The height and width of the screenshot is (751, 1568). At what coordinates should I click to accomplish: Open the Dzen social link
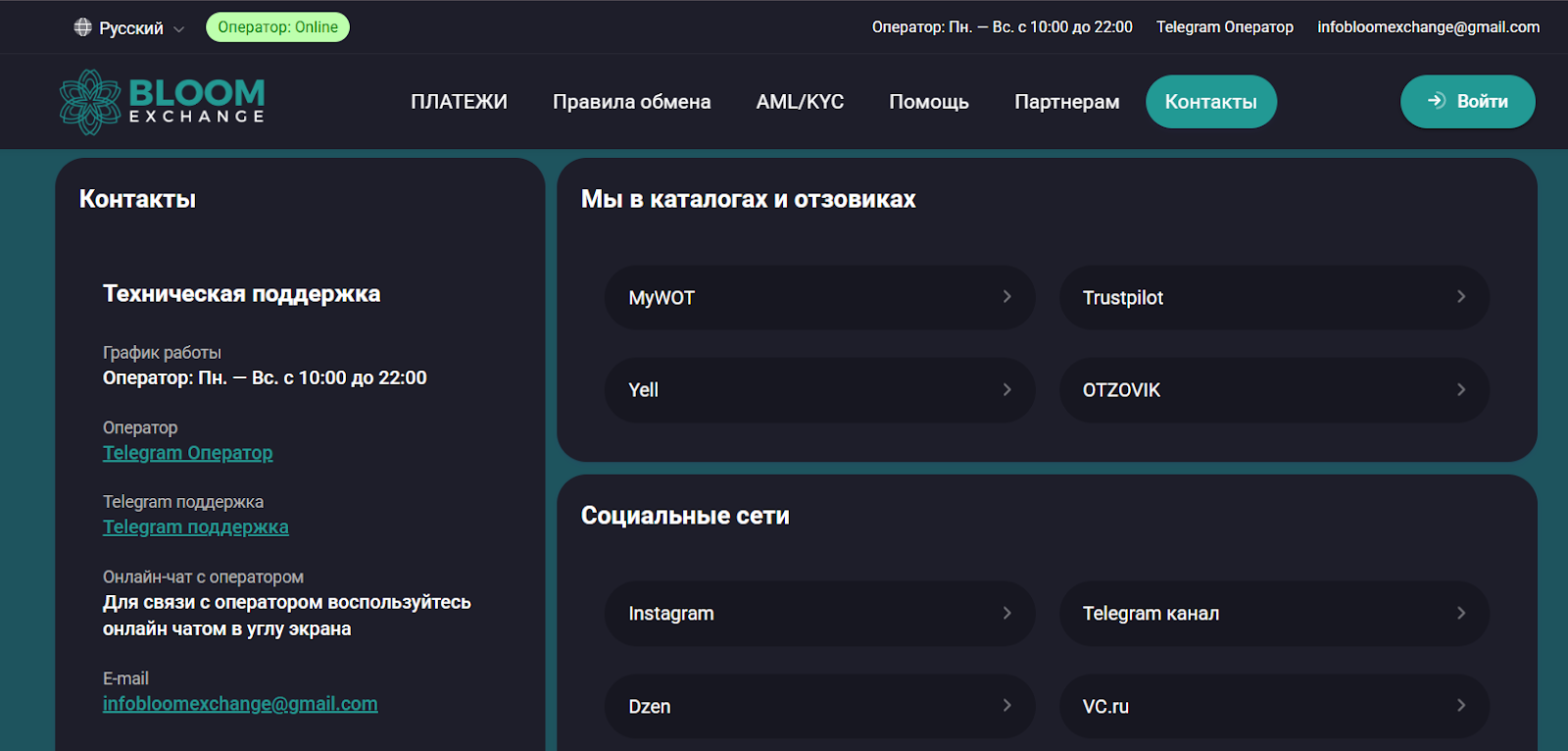pyautogui.click(x=819, y=706)
